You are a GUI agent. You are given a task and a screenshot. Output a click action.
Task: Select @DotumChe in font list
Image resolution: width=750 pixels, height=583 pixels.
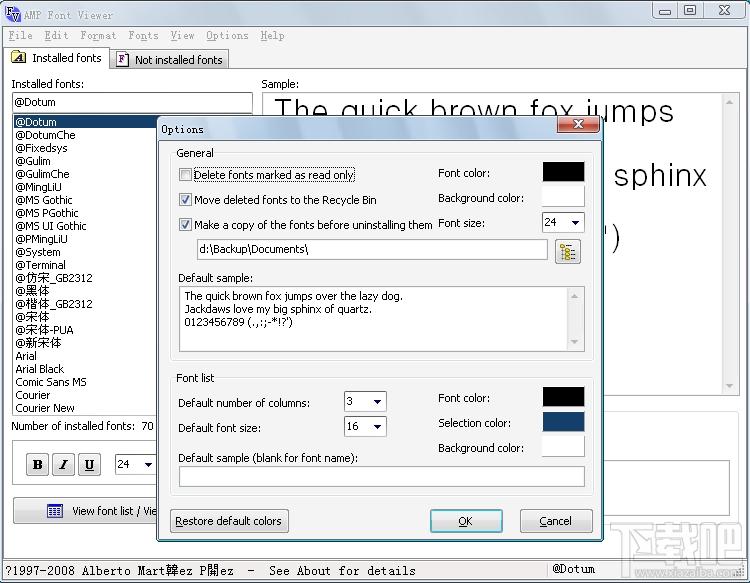[45, 135]
